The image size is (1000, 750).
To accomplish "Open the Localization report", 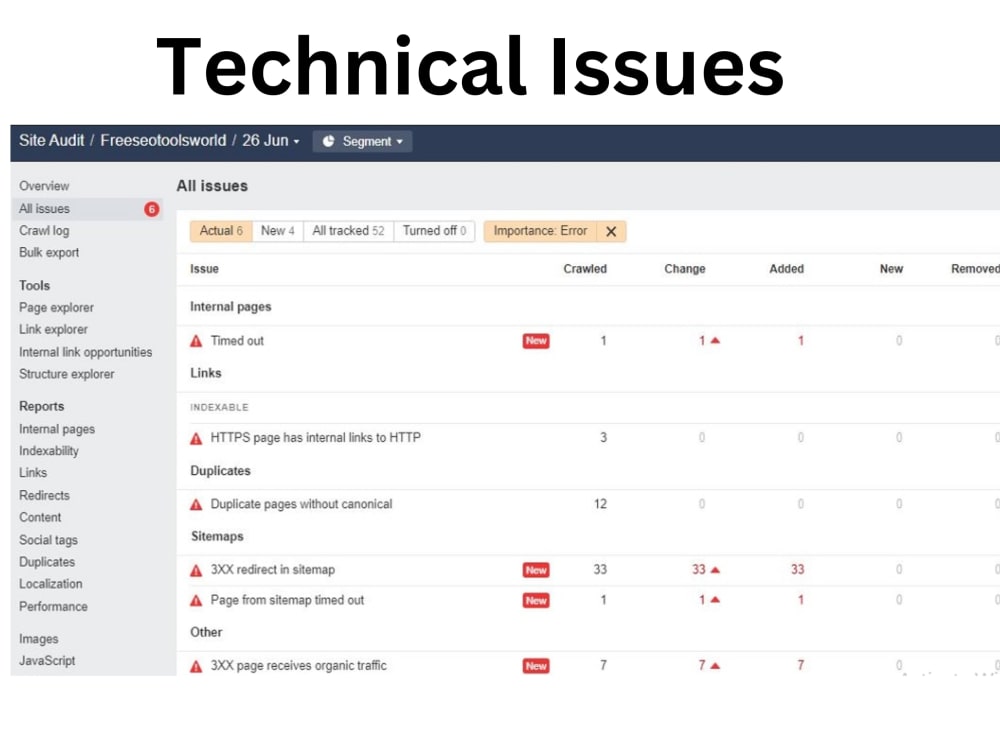I will point(51,584).
